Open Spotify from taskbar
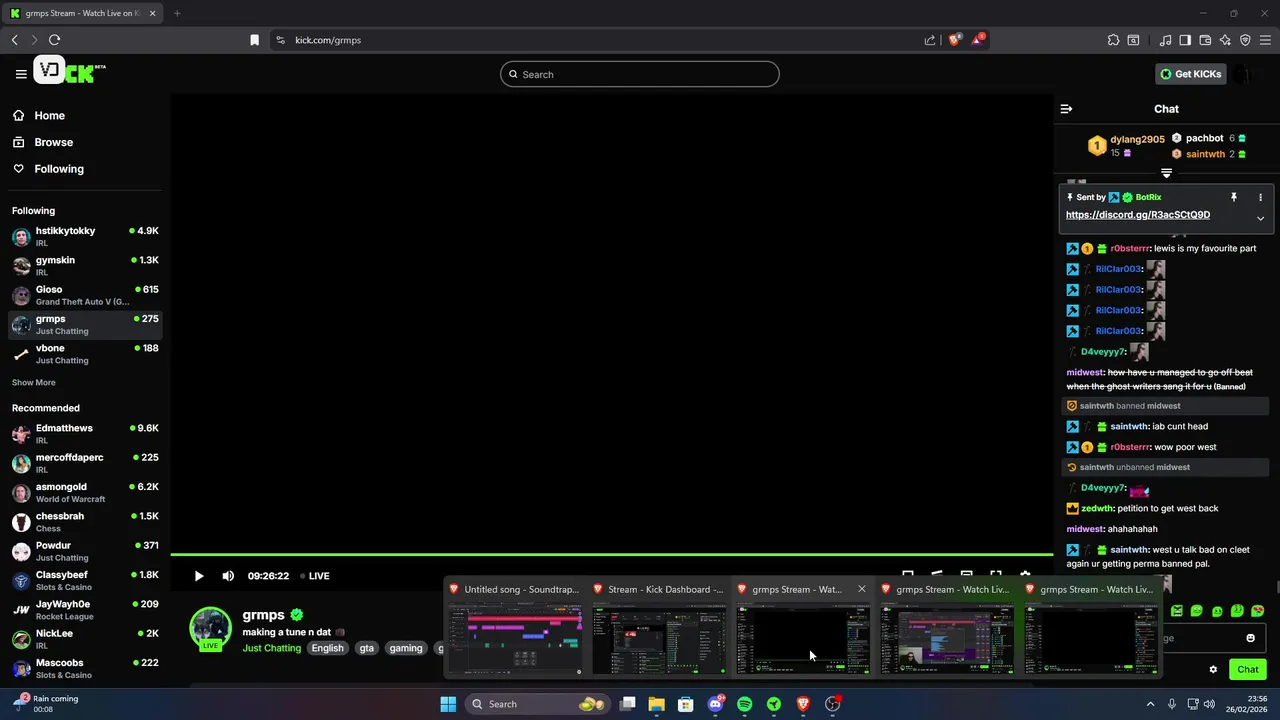Viewport: 1280px width, 720px height. click(744, 704)
